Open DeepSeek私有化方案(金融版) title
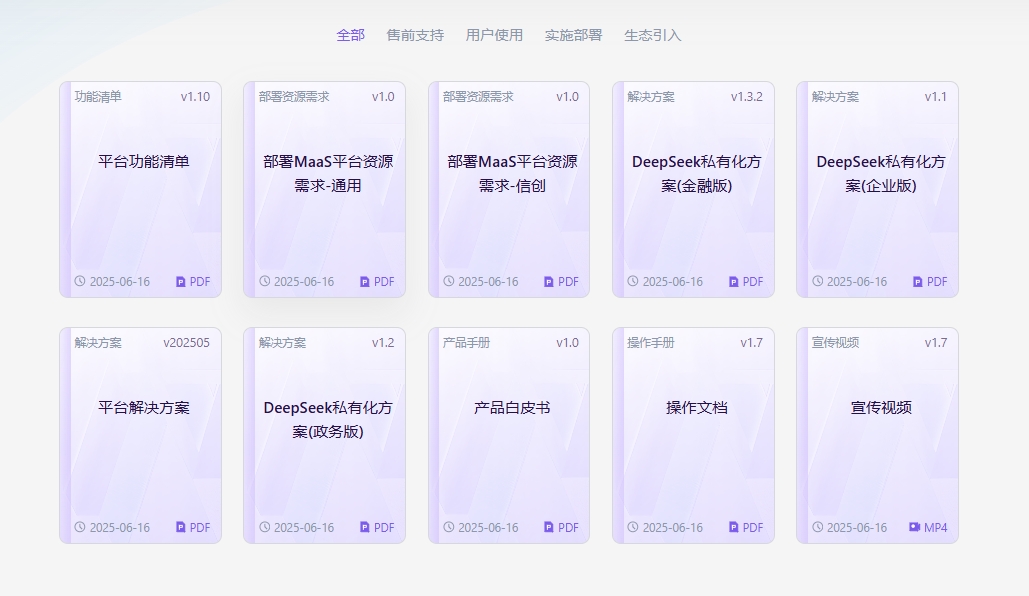The width and height of the screenshot is (1029, 596). (696, 174)
